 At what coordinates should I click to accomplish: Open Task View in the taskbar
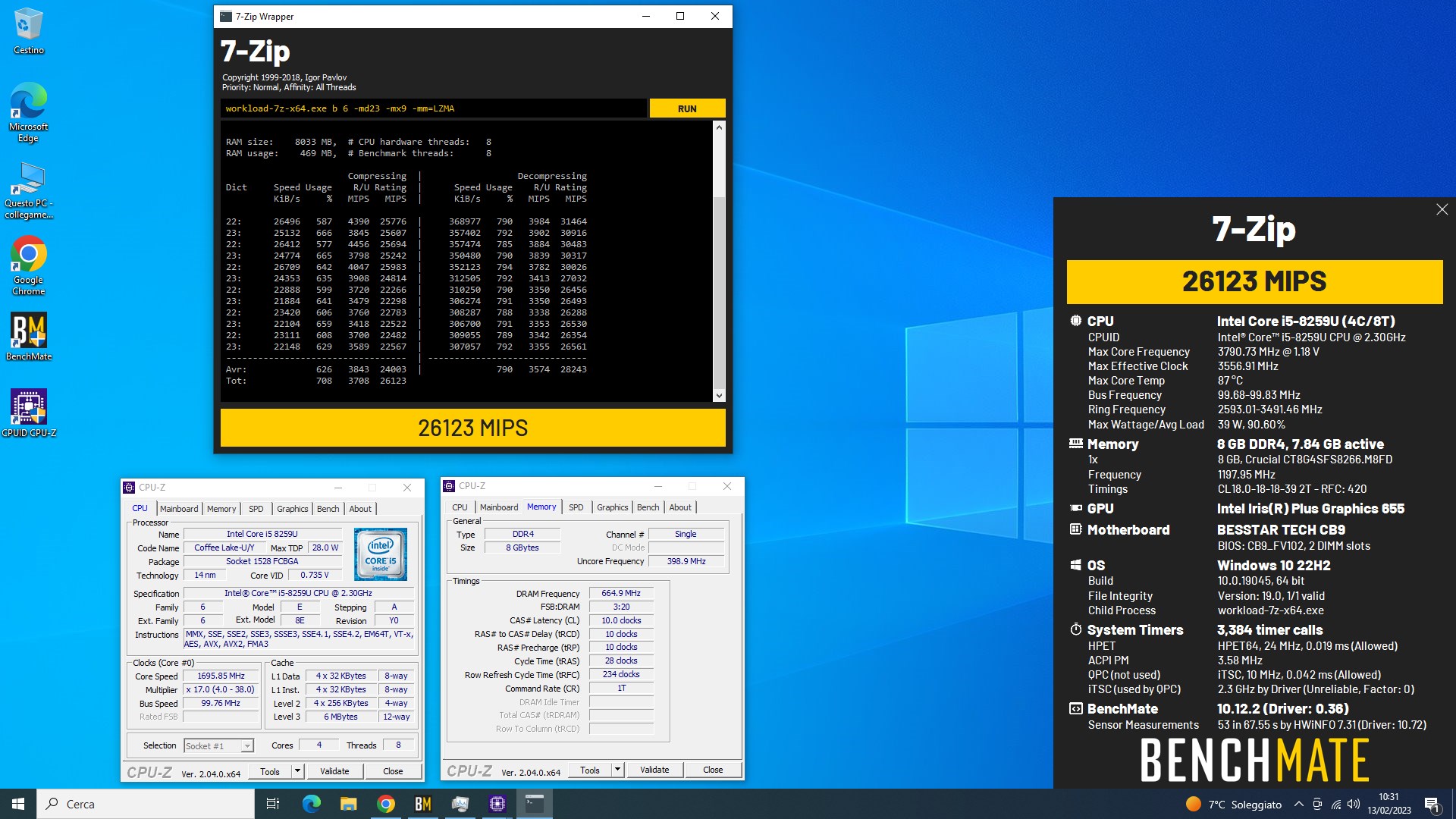click(273, 804)
